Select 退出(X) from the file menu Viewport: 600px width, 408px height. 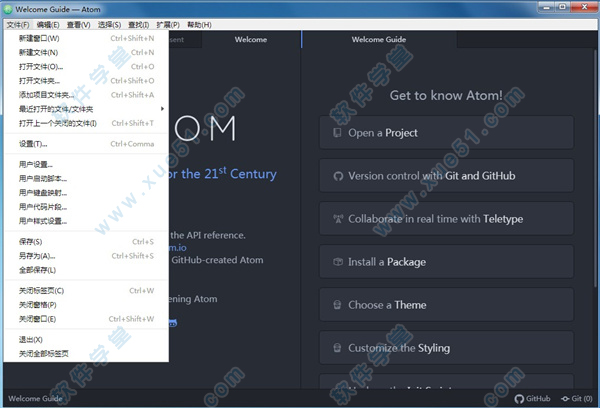tap(86, 340)
